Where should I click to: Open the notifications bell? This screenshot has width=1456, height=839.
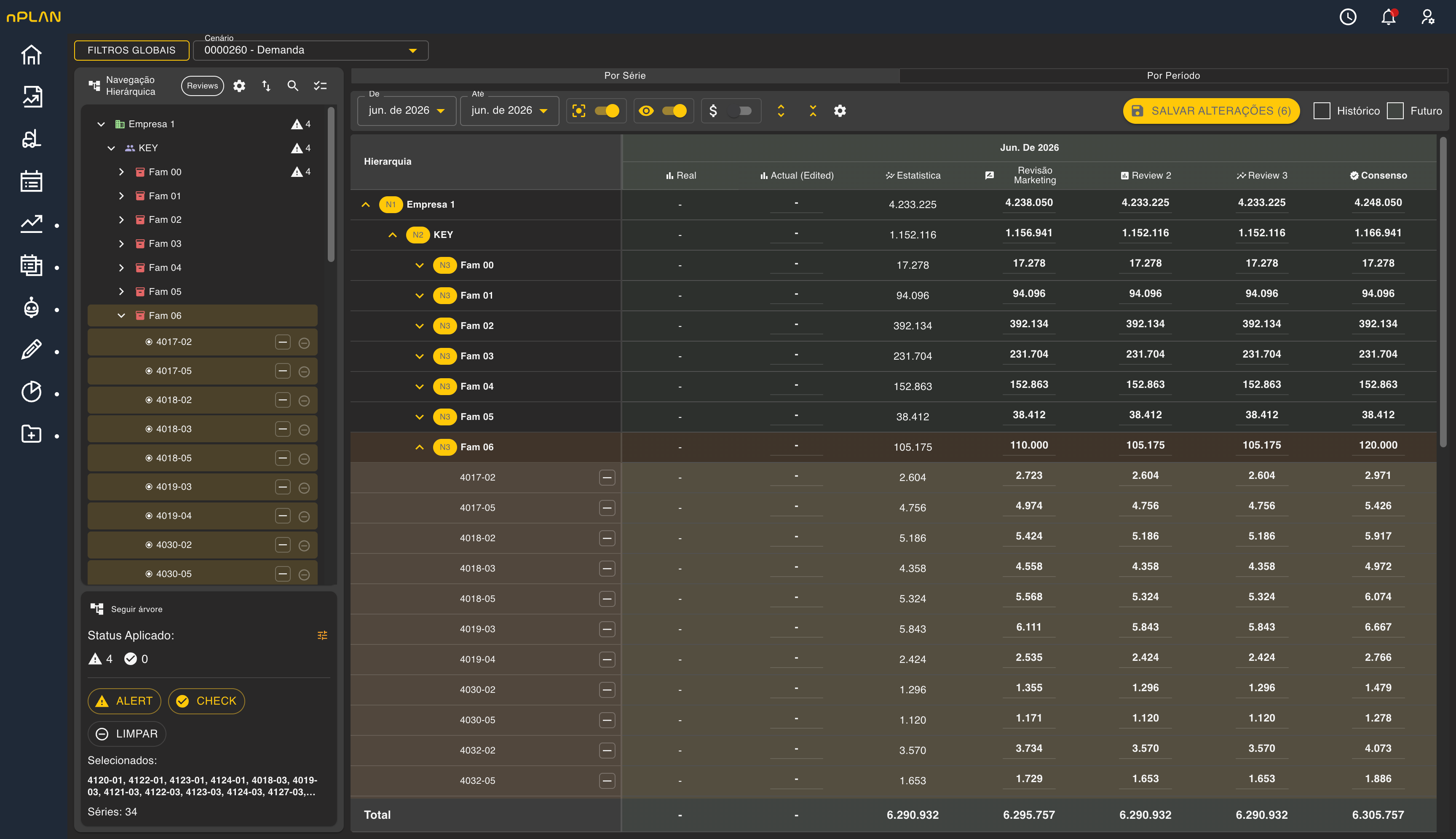coord(1388,17)
